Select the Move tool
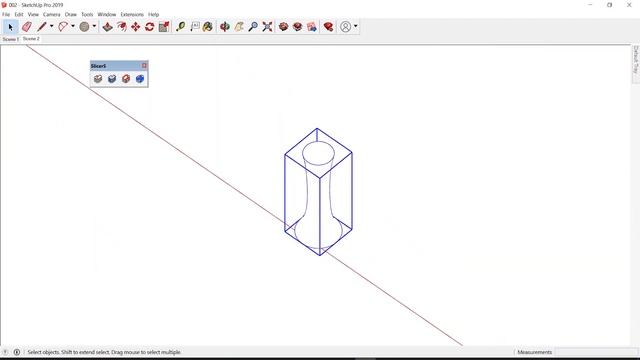This screenshot has width=640, height=360. pyautogui.click(x=136, y=27)
